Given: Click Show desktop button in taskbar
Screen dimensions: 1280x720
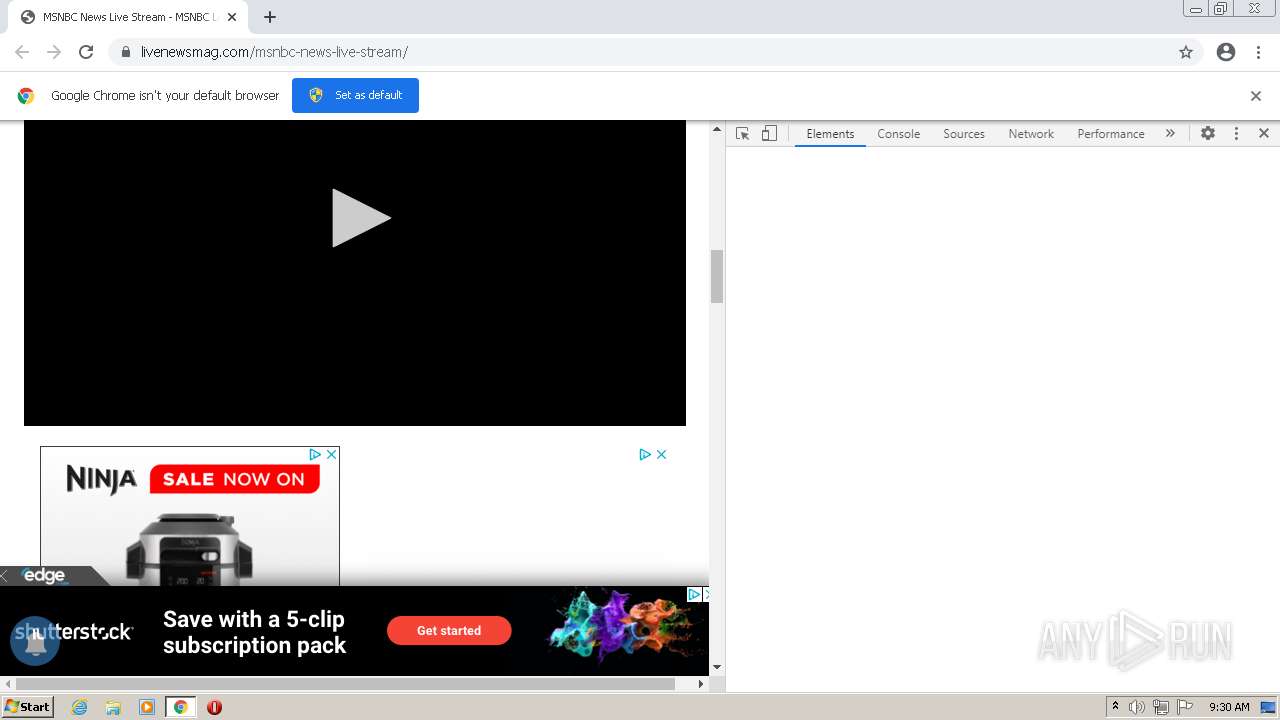Looking at the screenshot, I should 1269,707.
